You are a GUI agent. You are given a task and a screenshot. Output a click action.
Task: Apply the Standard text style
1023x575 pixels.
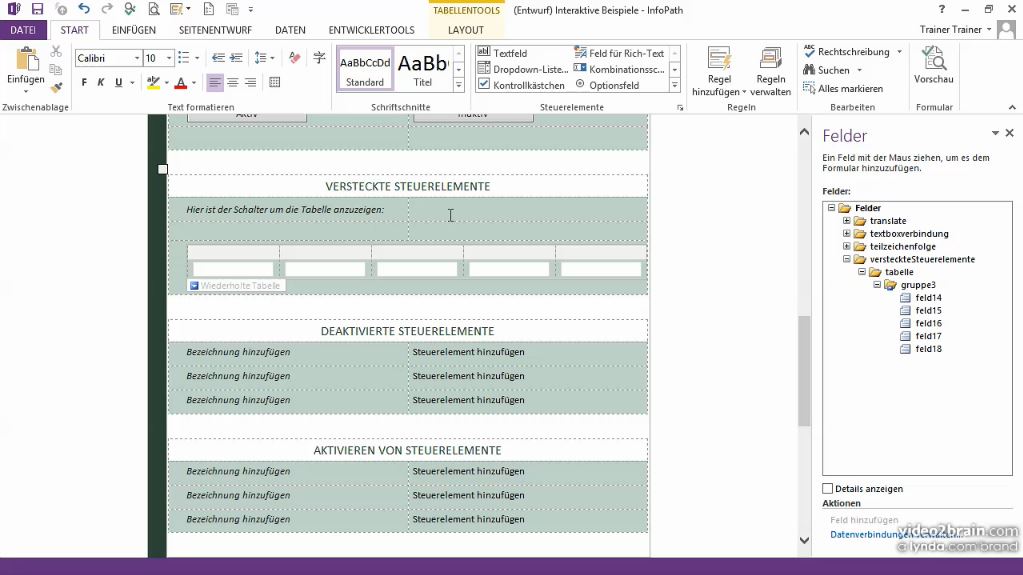(365, 69)
